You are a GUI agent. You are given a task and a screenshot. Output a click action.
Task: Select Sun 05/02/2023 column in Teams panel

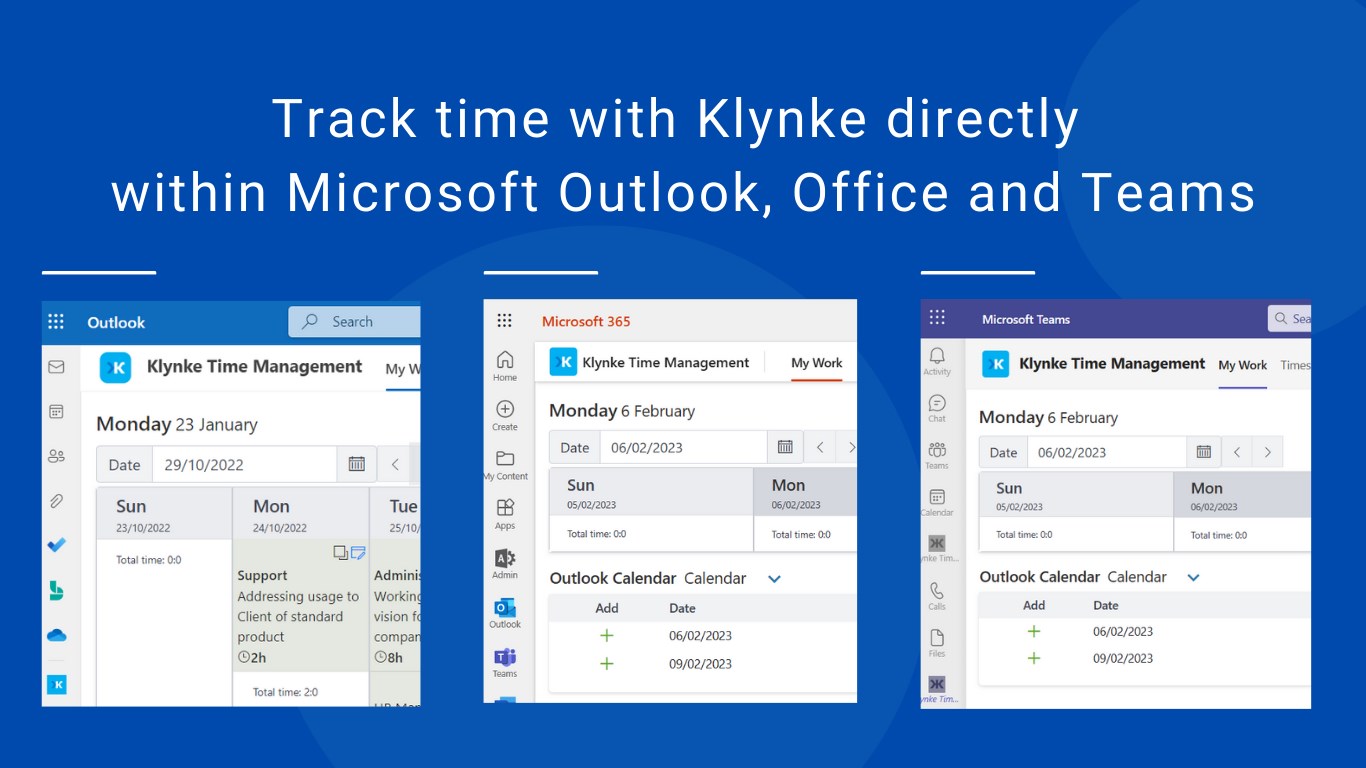click(x=1076, y=495)
